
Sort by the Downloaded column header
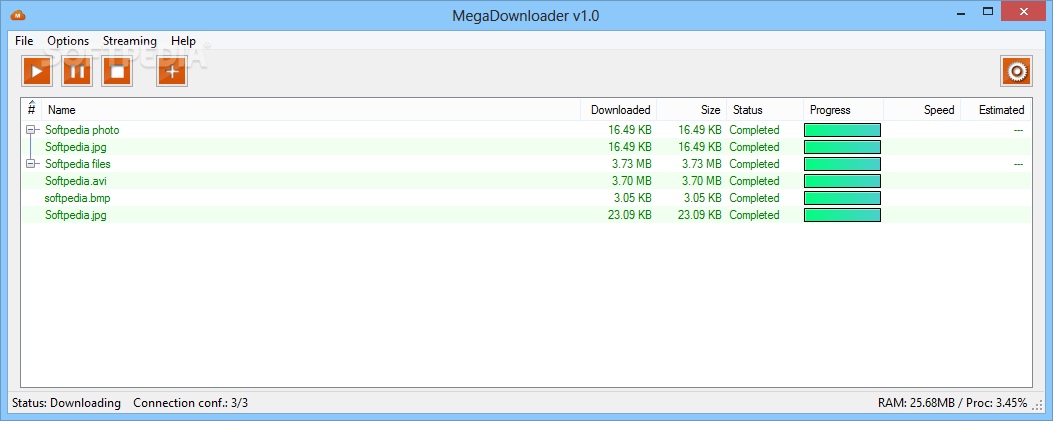click(x=619, y=109)
